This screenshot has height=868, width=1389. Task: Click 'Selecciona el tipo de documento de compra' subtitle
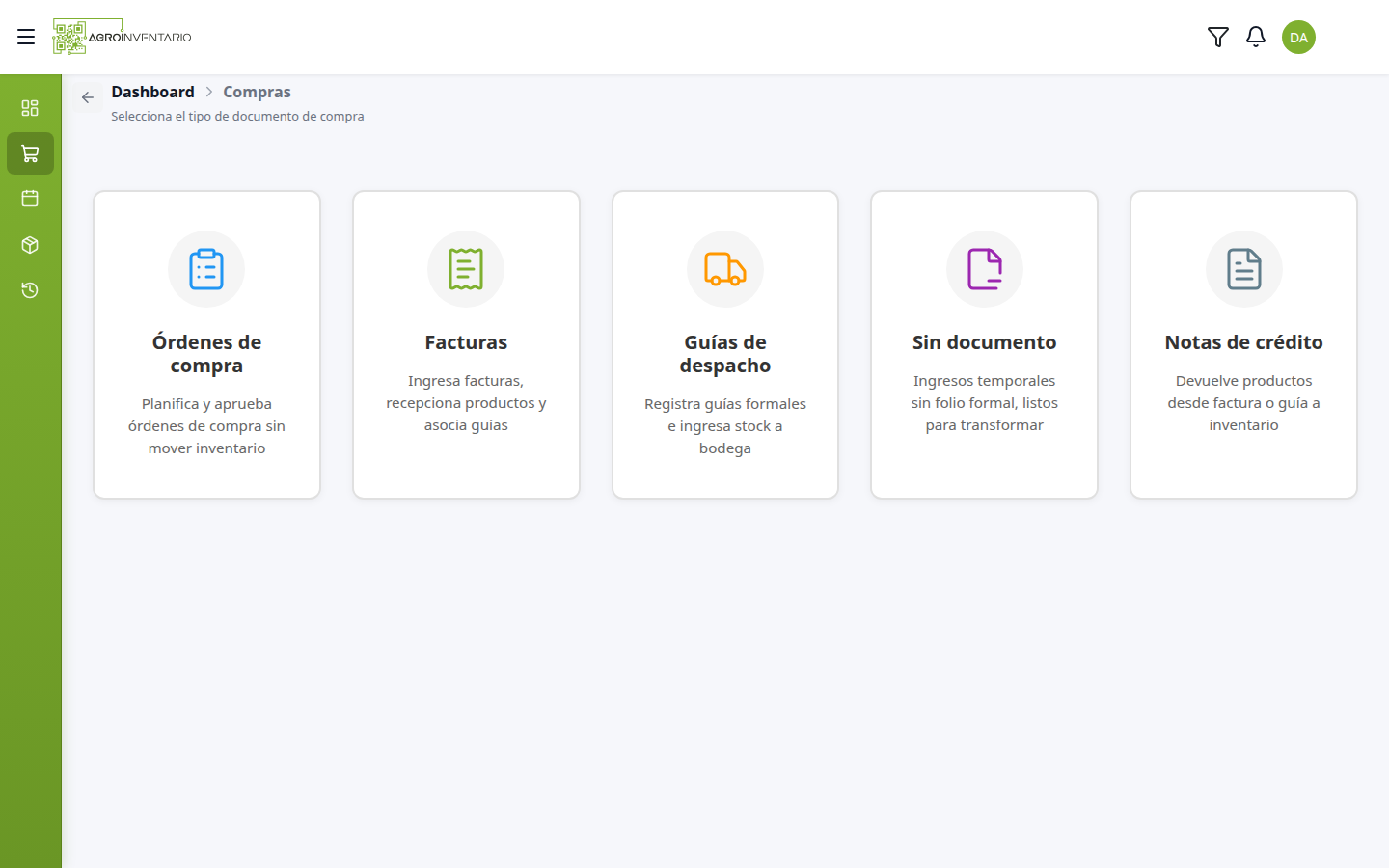coord(237,116)
